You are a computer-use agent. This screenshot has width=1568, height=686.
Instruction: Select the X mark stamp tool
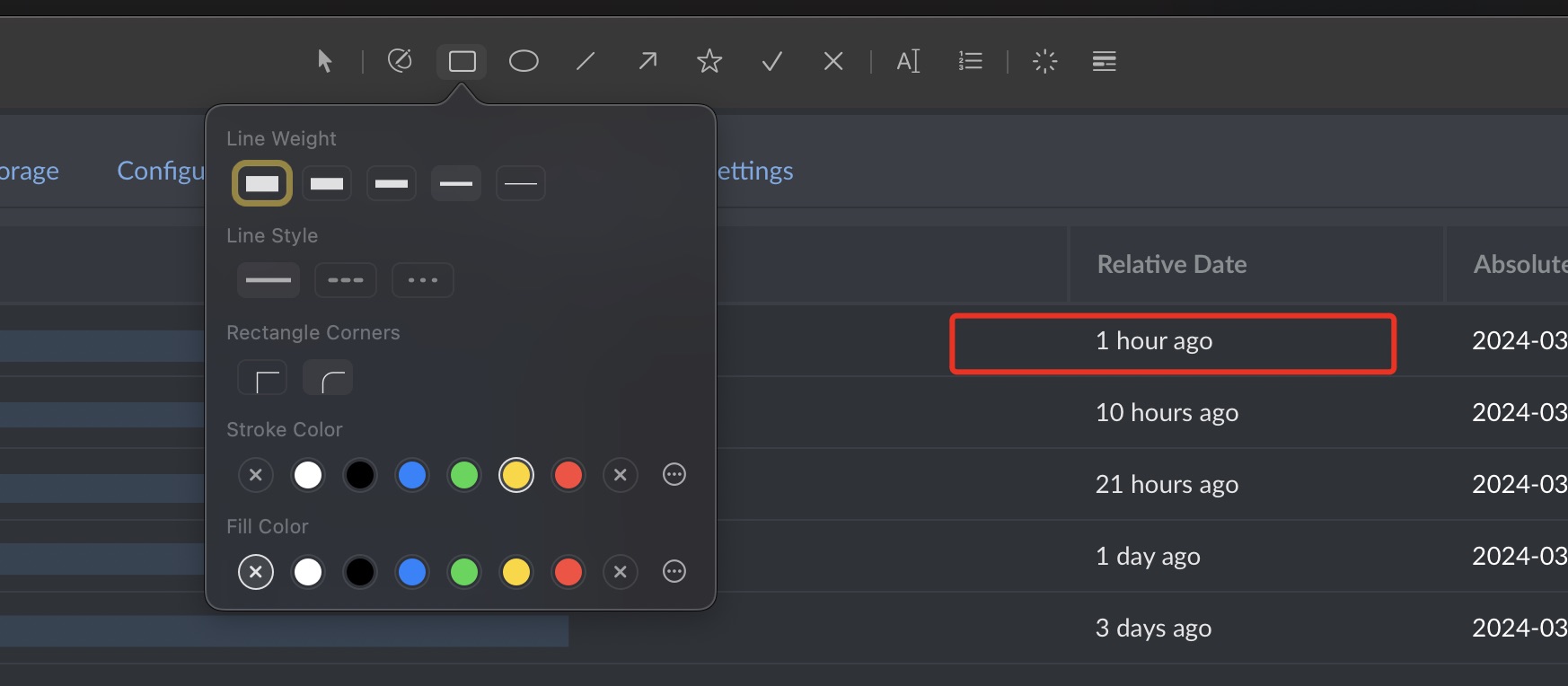833,61
